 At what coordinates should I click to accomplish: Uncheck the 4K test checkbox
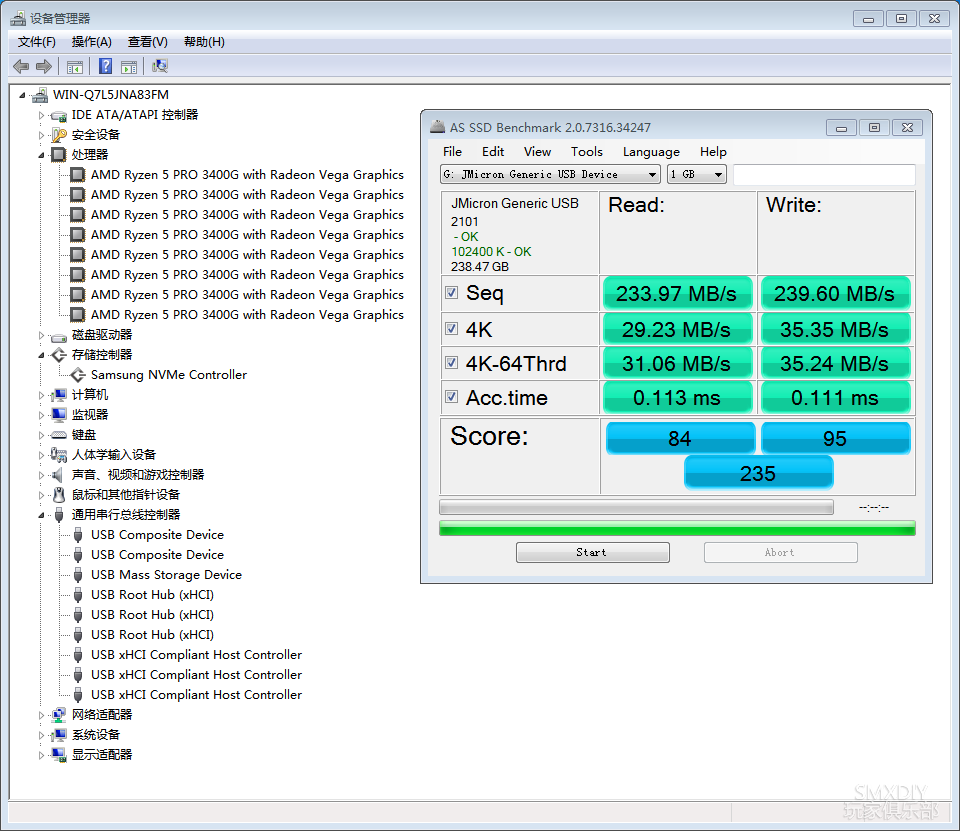point(451,329)
